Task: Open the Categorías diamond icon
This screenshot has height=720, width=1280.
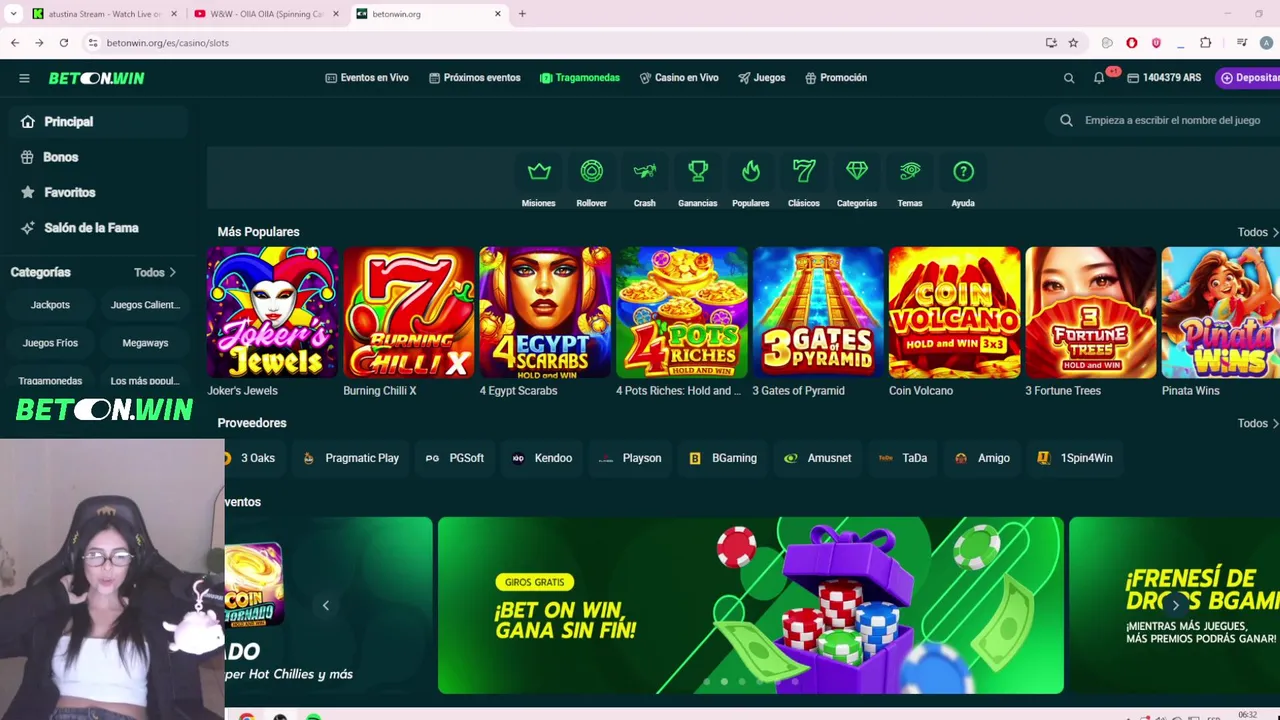Action: pyautogui.click(x=857, y=172)
